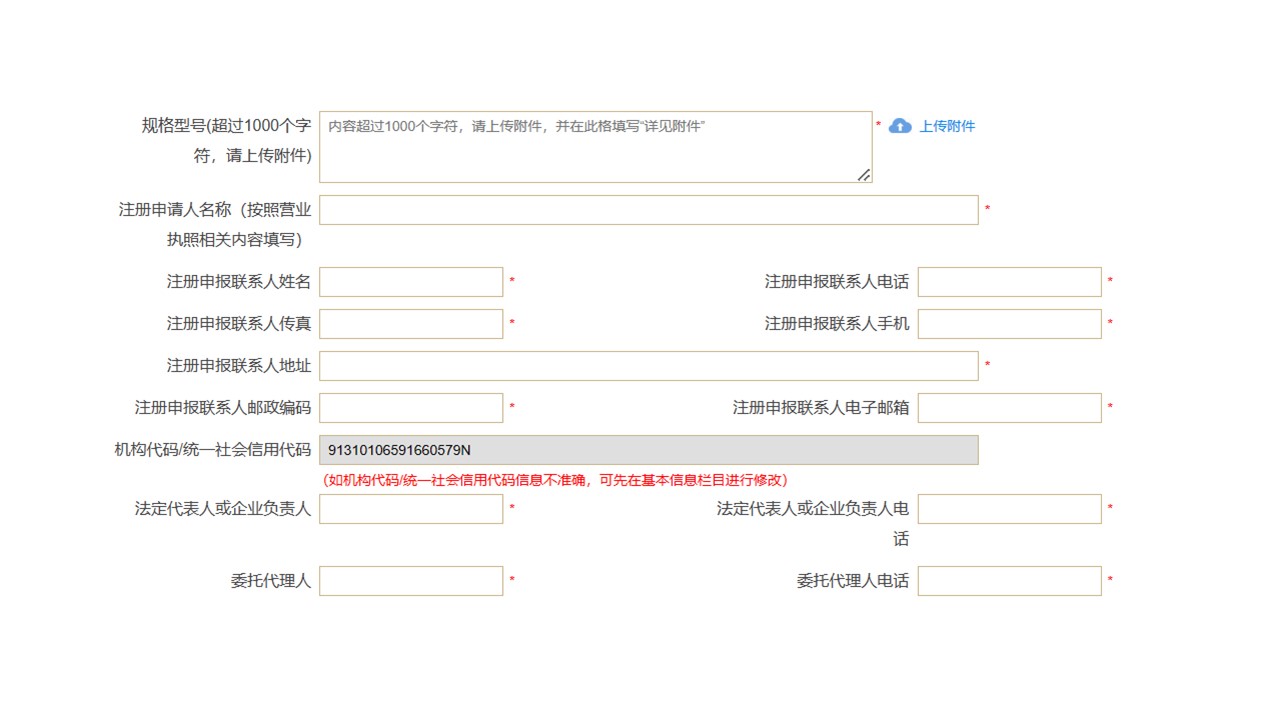Click the 注册申报联系人地址 input field

coord(648,366)
